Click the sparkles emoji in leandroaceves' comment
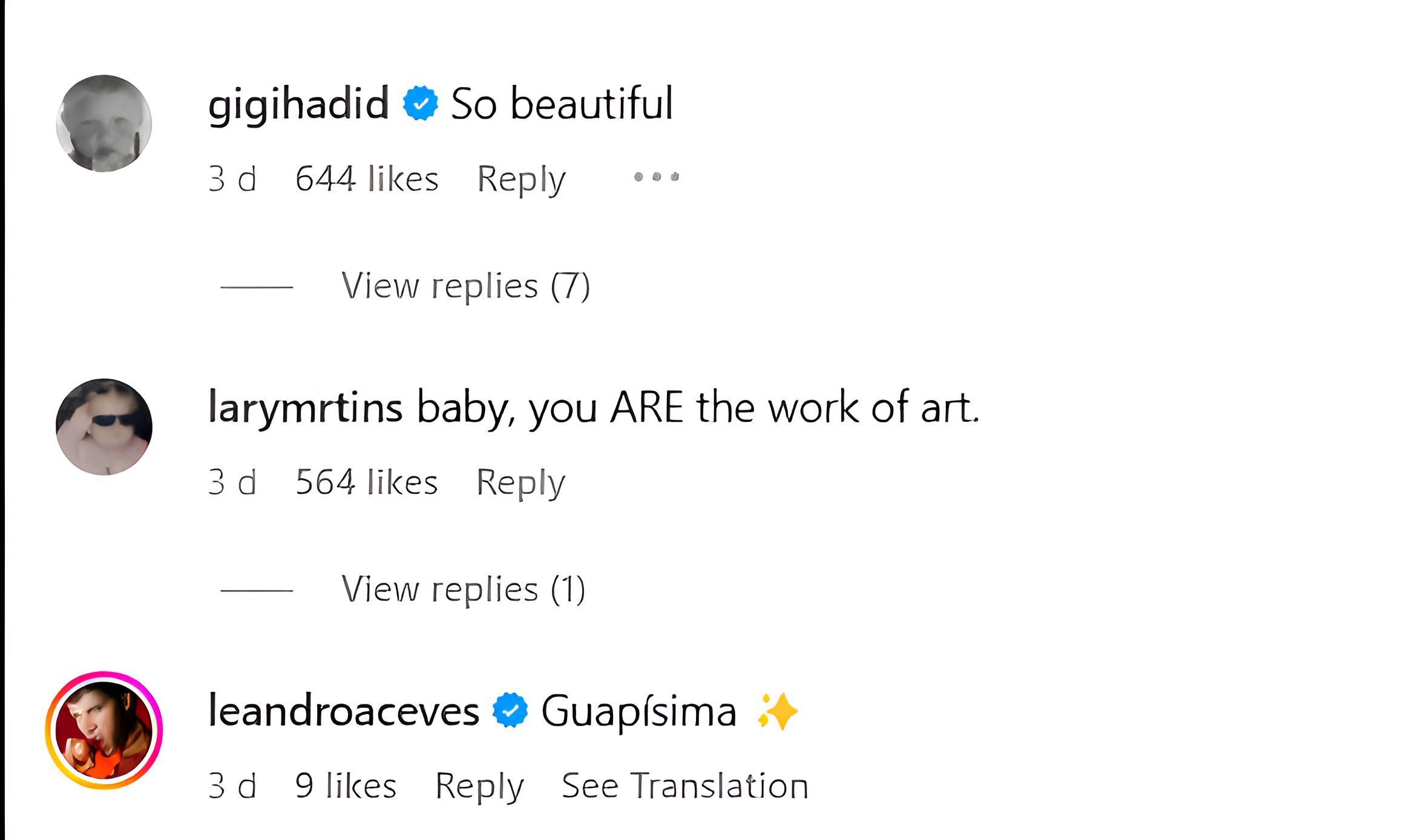Image resolution: width=1421 pixels, height=840 pixels. (x=778, y=711)
